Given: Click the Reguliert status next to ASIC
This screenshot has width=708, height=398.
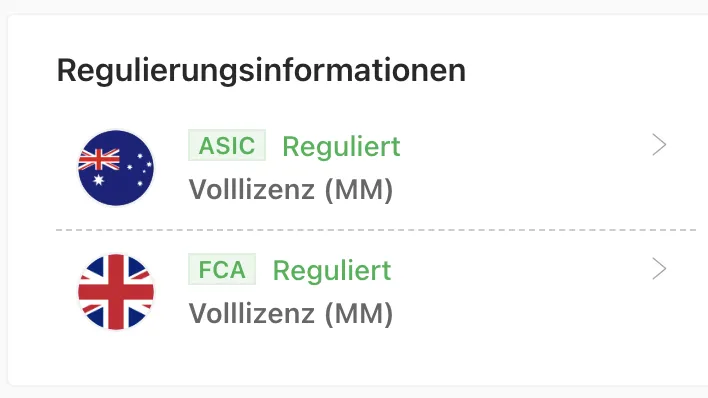Looking at the screenshot, I should click(x=341, y=146).
